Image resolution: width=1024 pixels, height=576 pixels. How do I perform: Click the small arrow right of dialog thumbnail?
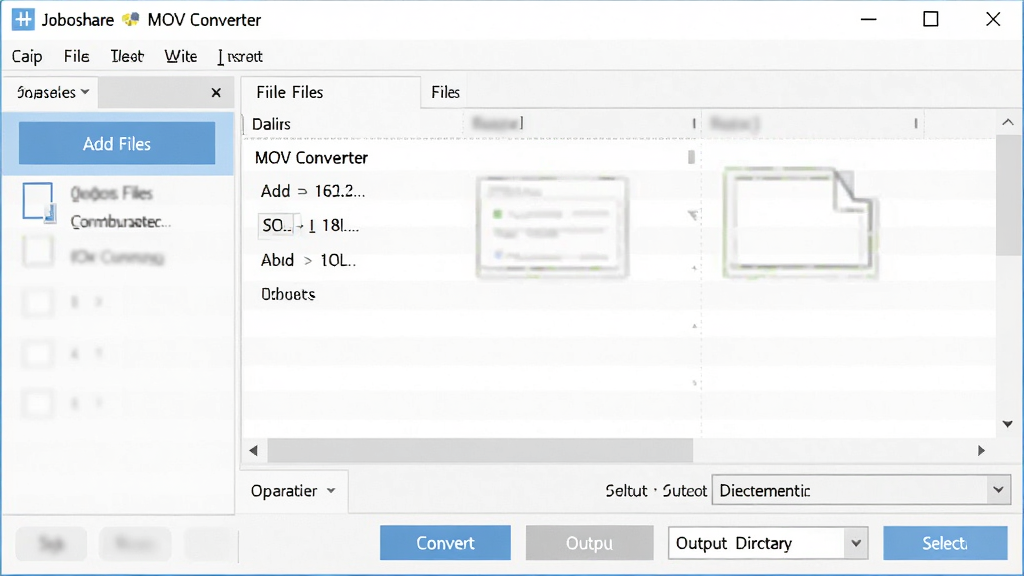693,215
